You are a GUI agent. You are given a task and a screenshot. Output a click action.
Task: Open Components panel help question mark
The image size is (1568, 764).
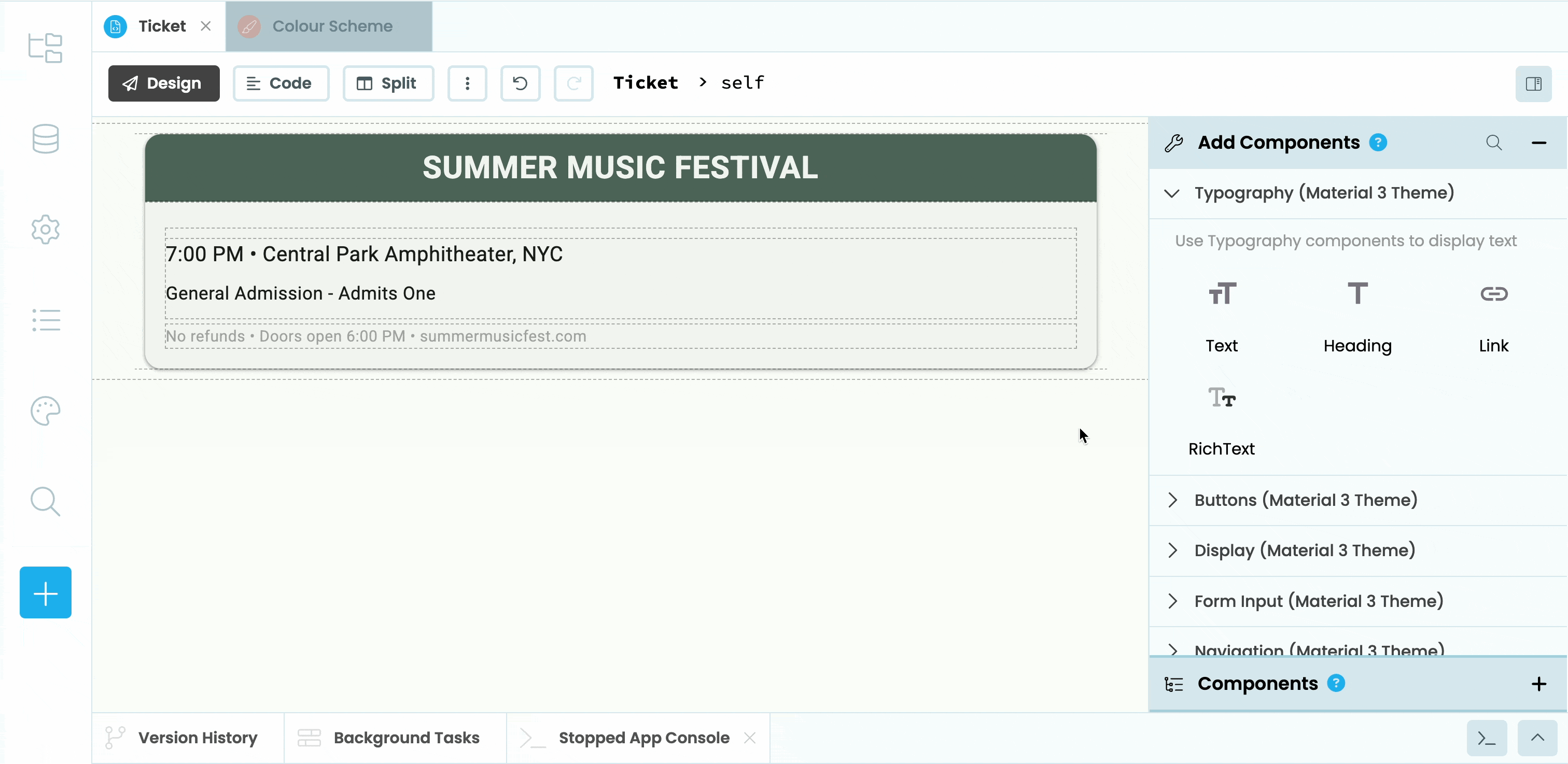click(1336, 684)
